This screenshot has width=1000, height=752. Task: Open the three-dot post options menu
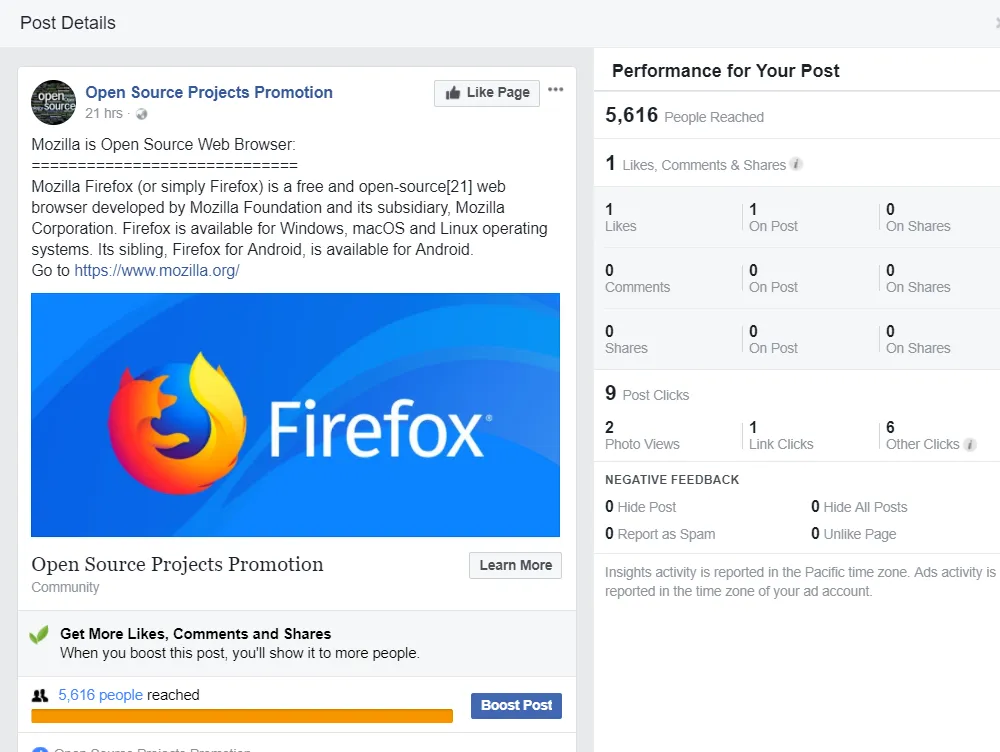click(555, 89)
